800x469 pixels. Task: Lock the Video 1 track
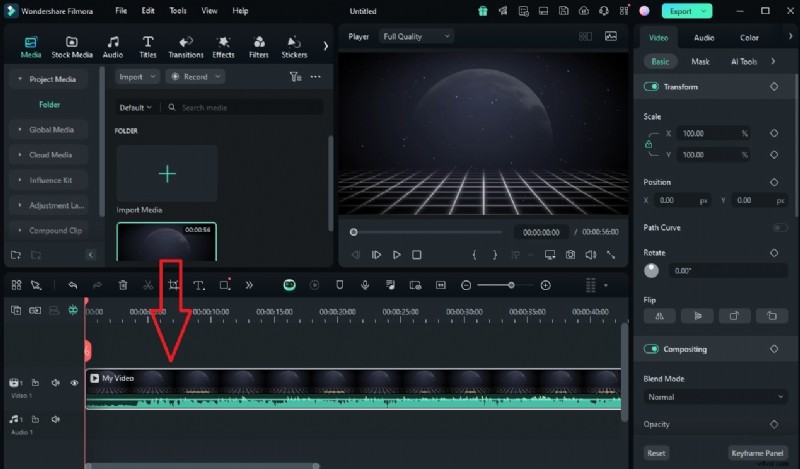coord(35,383)
